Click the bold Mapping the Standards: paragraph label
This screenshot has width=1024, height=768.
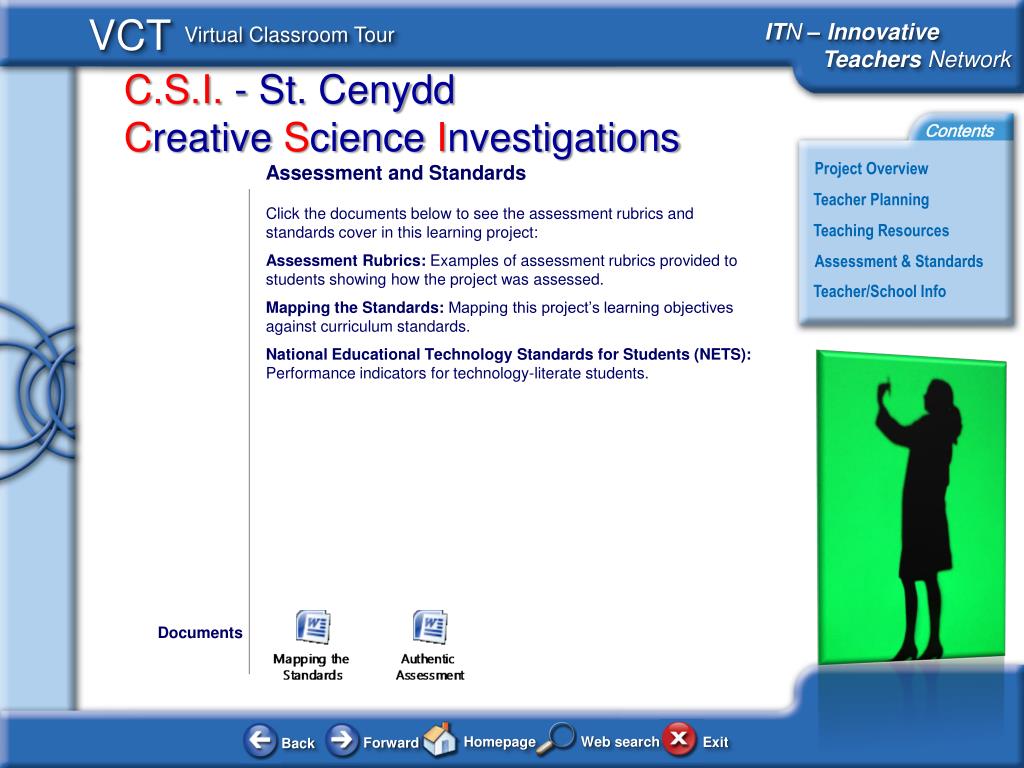click(x=355, y=308)
